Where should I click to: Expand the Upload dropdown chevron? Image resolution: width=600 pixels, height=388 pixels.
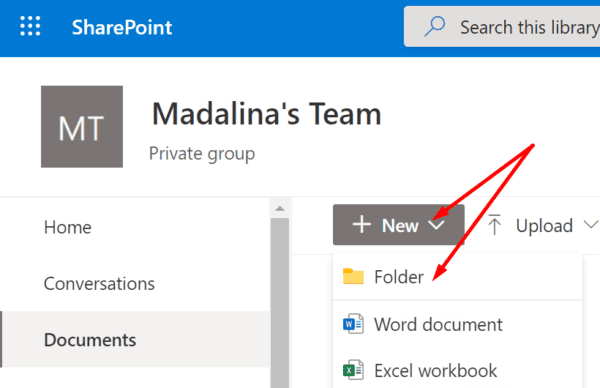(591, 224)
